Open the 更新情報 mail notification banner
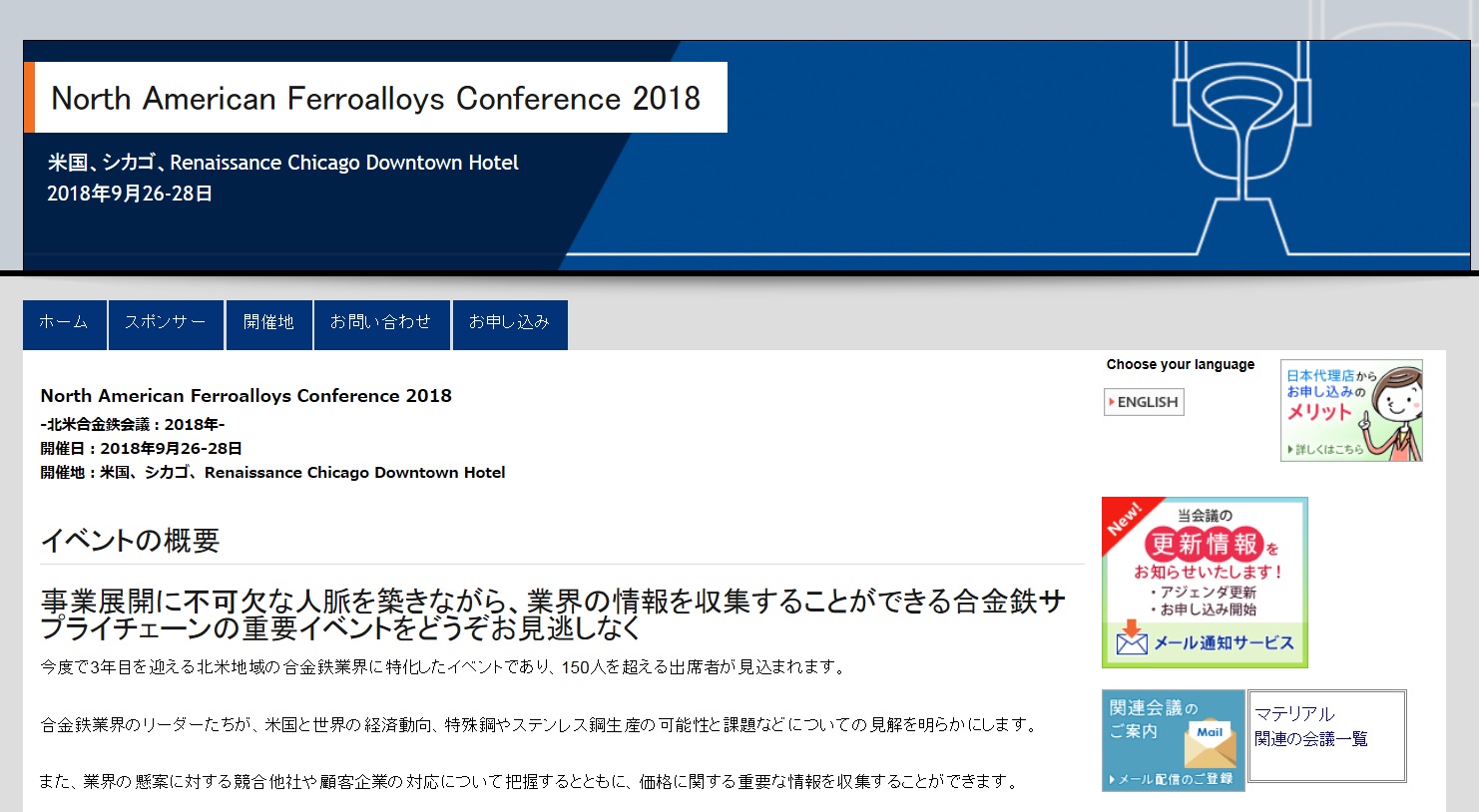Screen dimensions: 1479x812 click(x=1205, y=583)
